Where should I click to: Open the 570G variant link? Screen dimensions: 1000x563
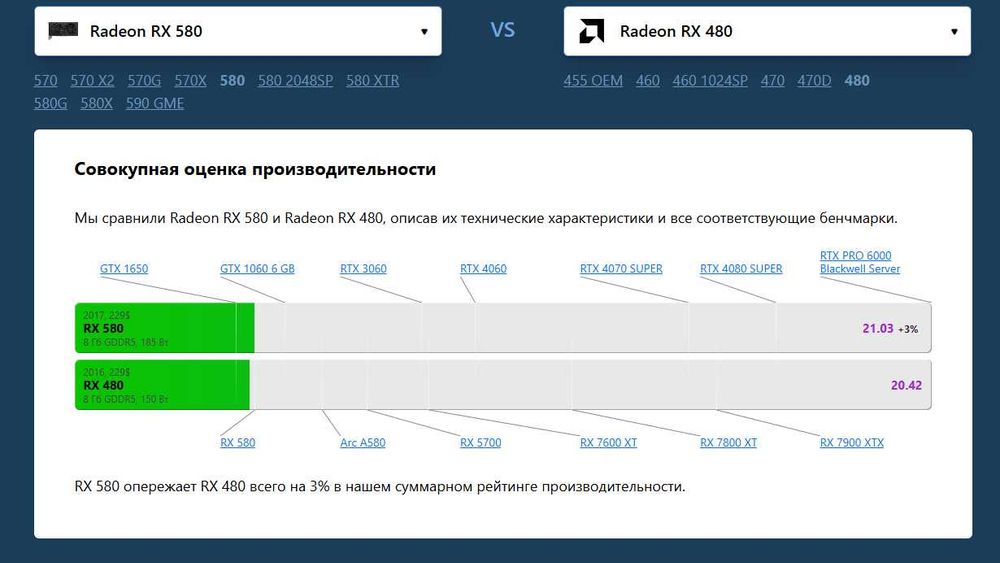144,80
